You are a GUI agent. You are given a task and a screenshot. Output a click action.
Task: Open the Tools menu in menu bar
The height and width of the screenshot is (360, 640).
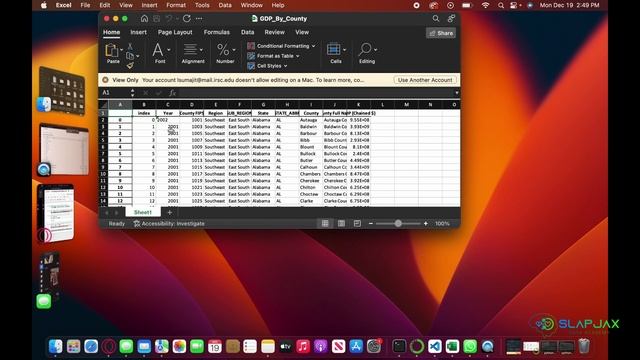coord(202,5)
